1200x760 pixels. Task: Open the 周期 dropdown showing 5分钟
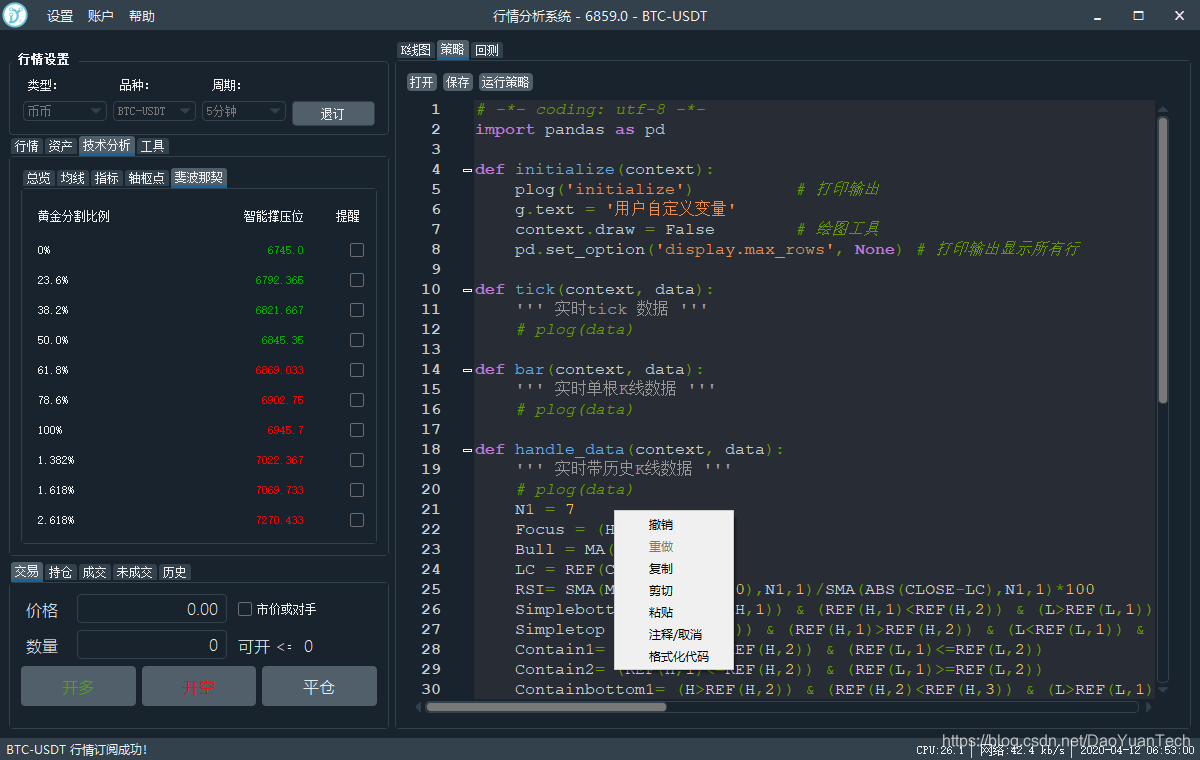pyautogui.click(x=243, y=111)
